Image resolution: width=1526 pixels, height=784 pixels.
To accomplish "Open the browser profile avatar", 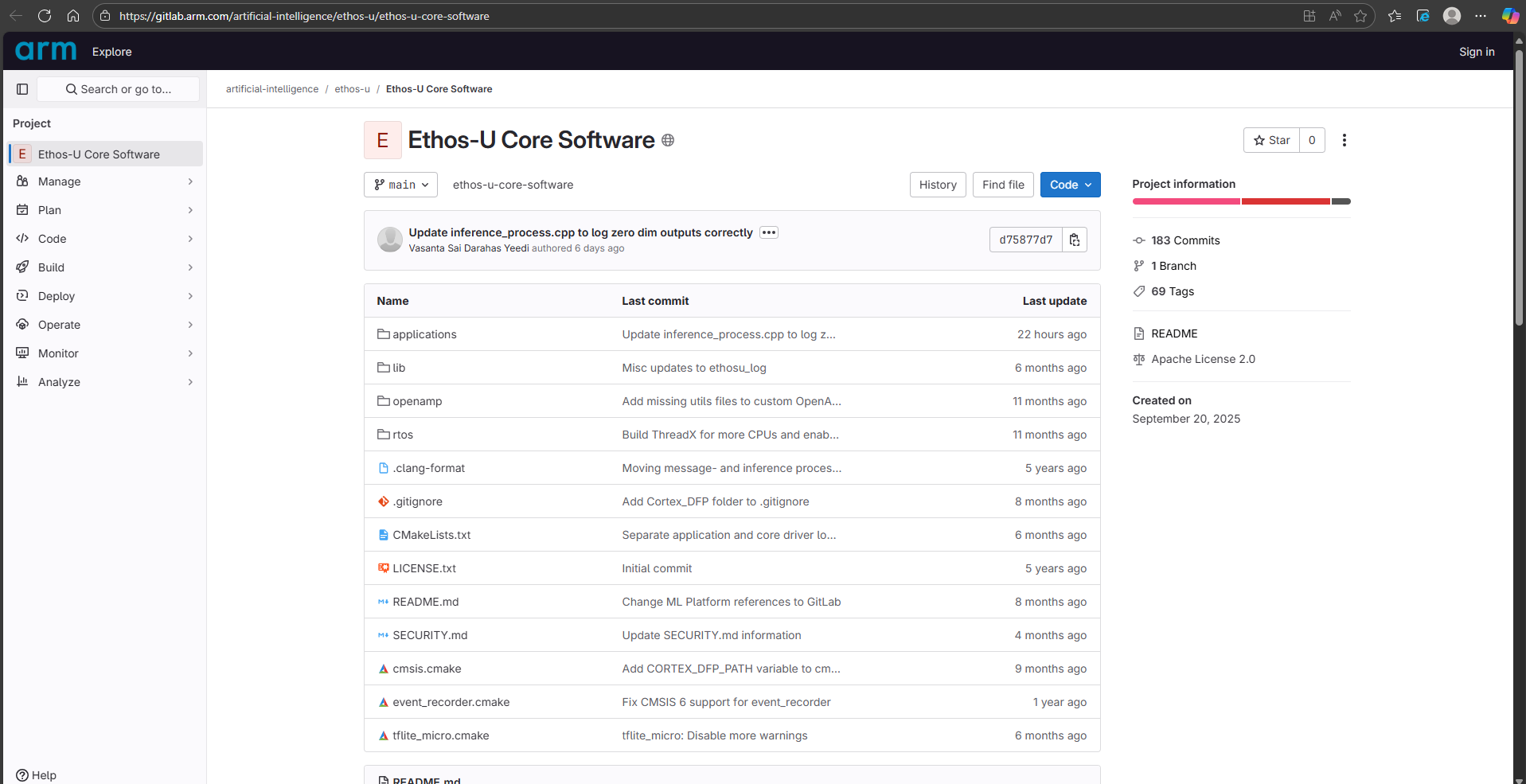I will (1452, 16).
